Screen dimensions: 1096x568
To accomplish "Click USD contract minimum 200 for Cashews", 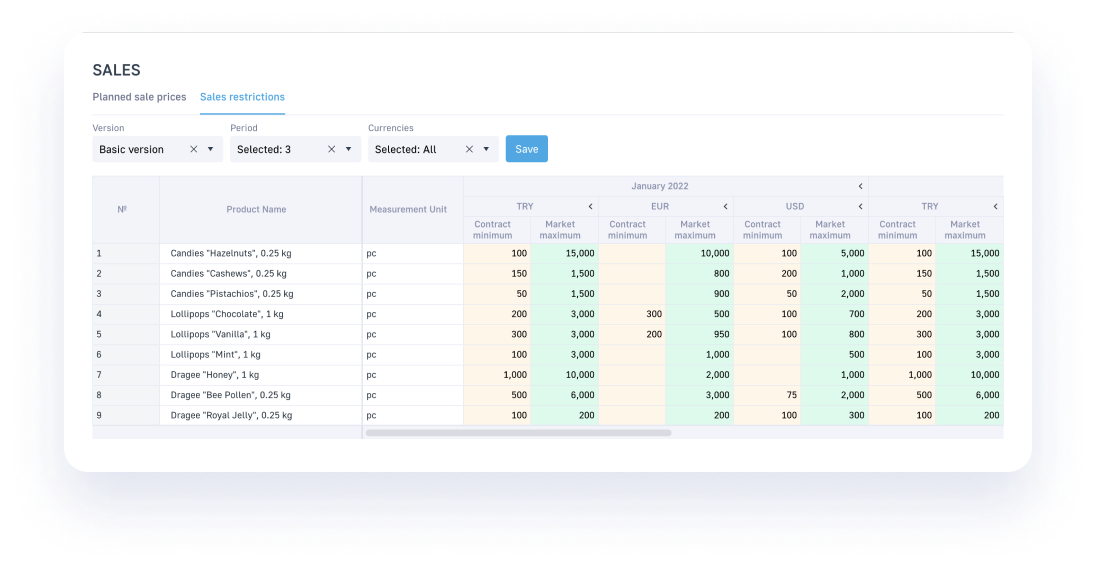I will pos(767,274).
